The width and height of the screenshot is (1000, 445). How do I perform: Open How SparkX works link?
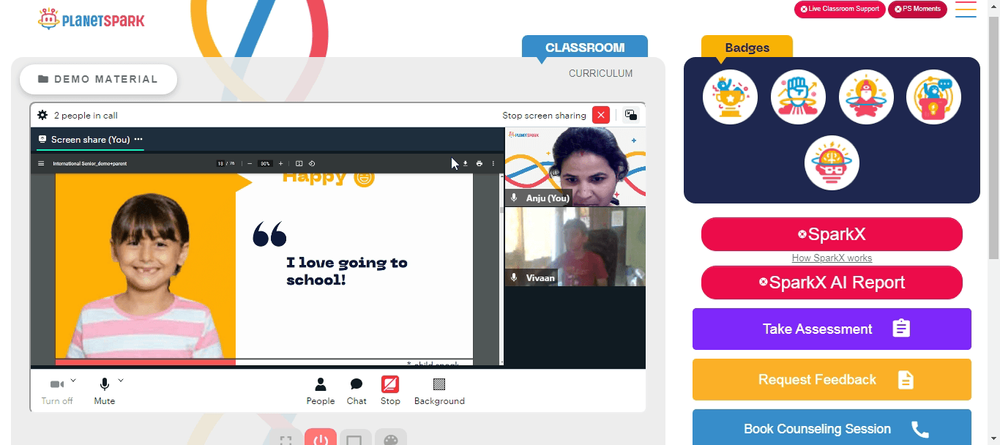[832, 258]
